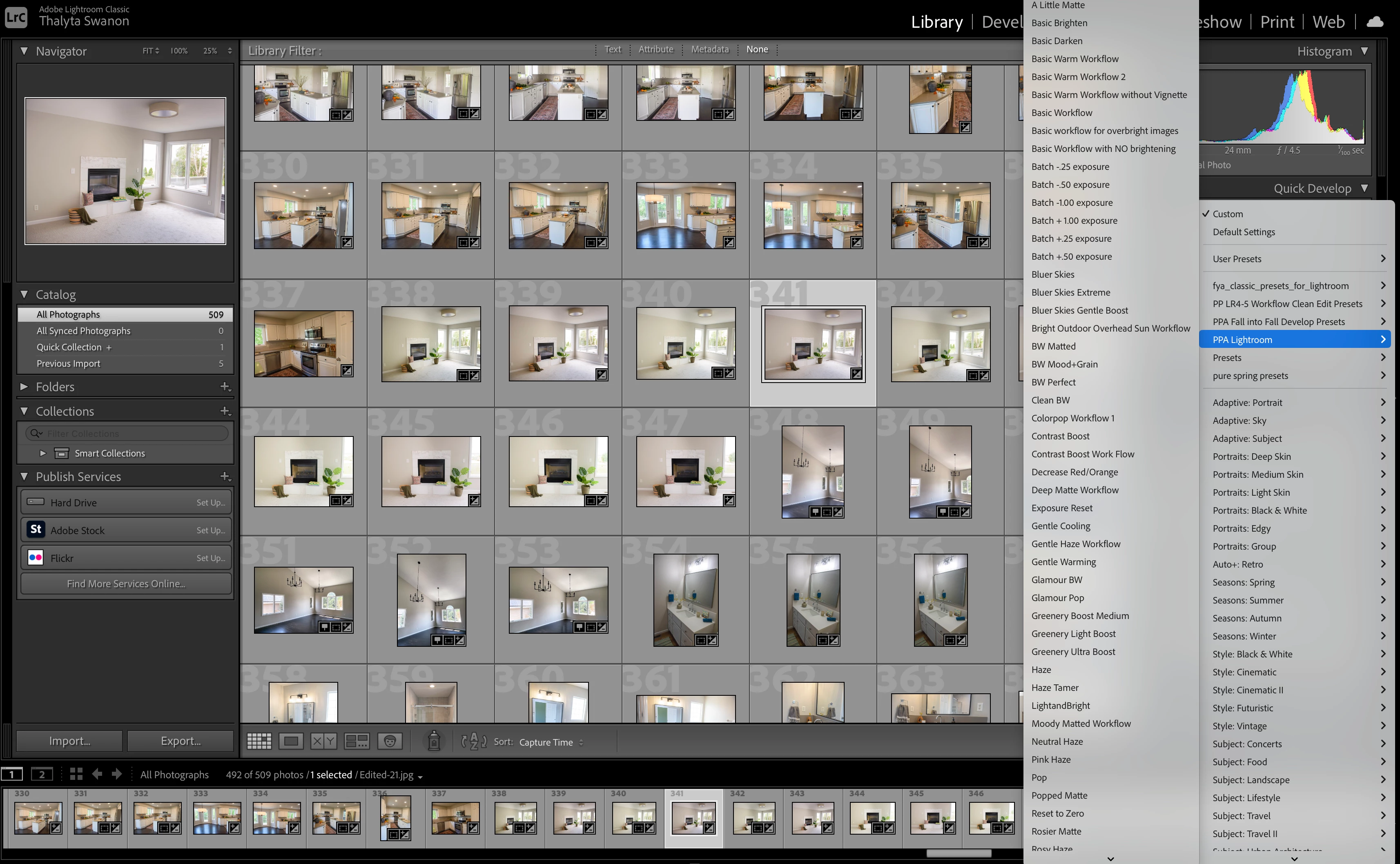The image size is (1400, 864).
Task: Select photo thumbnail 338 in grid
Action: [x=431, y=343]
